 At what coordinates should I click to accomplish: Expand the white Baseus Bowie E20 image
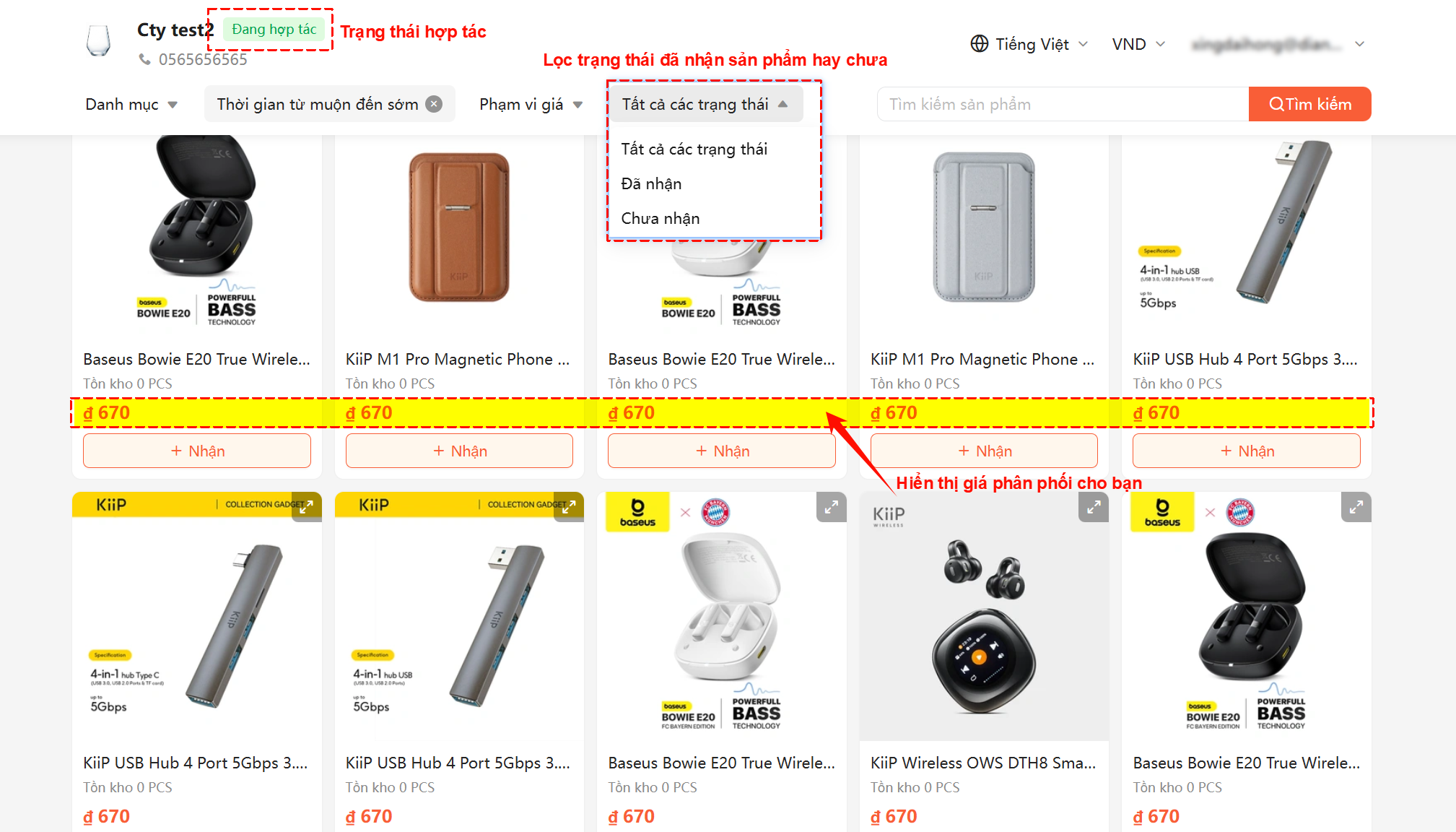click(832, 507)
